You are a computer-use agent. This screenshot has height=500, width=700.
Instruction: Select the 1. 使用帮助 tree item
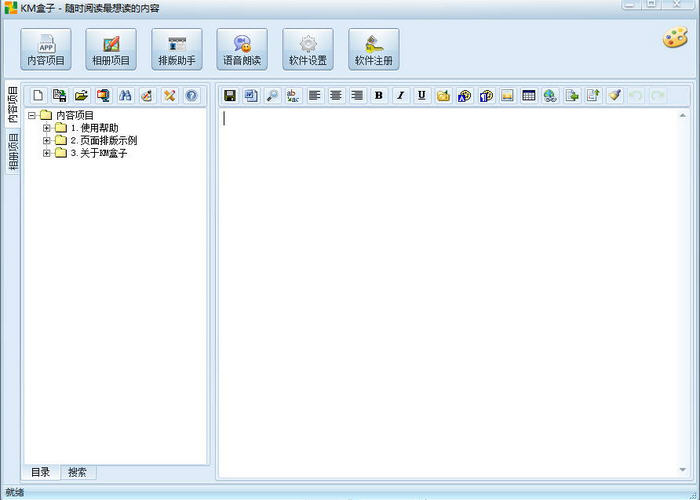pos(95,128)
